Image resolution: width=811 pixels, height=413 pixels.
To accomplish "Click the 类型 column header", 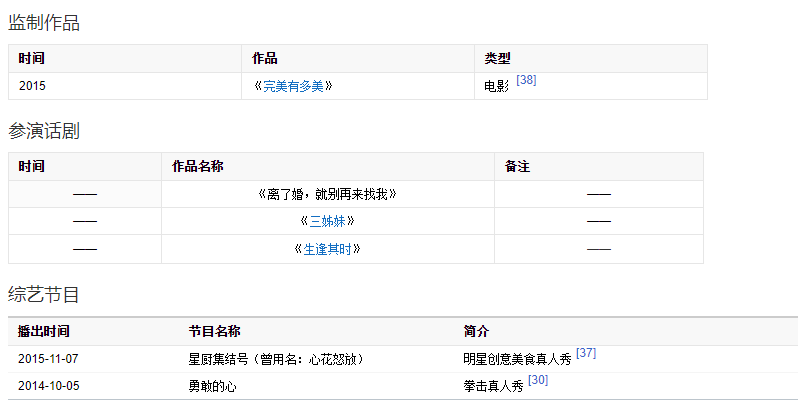I will point(497,59).
